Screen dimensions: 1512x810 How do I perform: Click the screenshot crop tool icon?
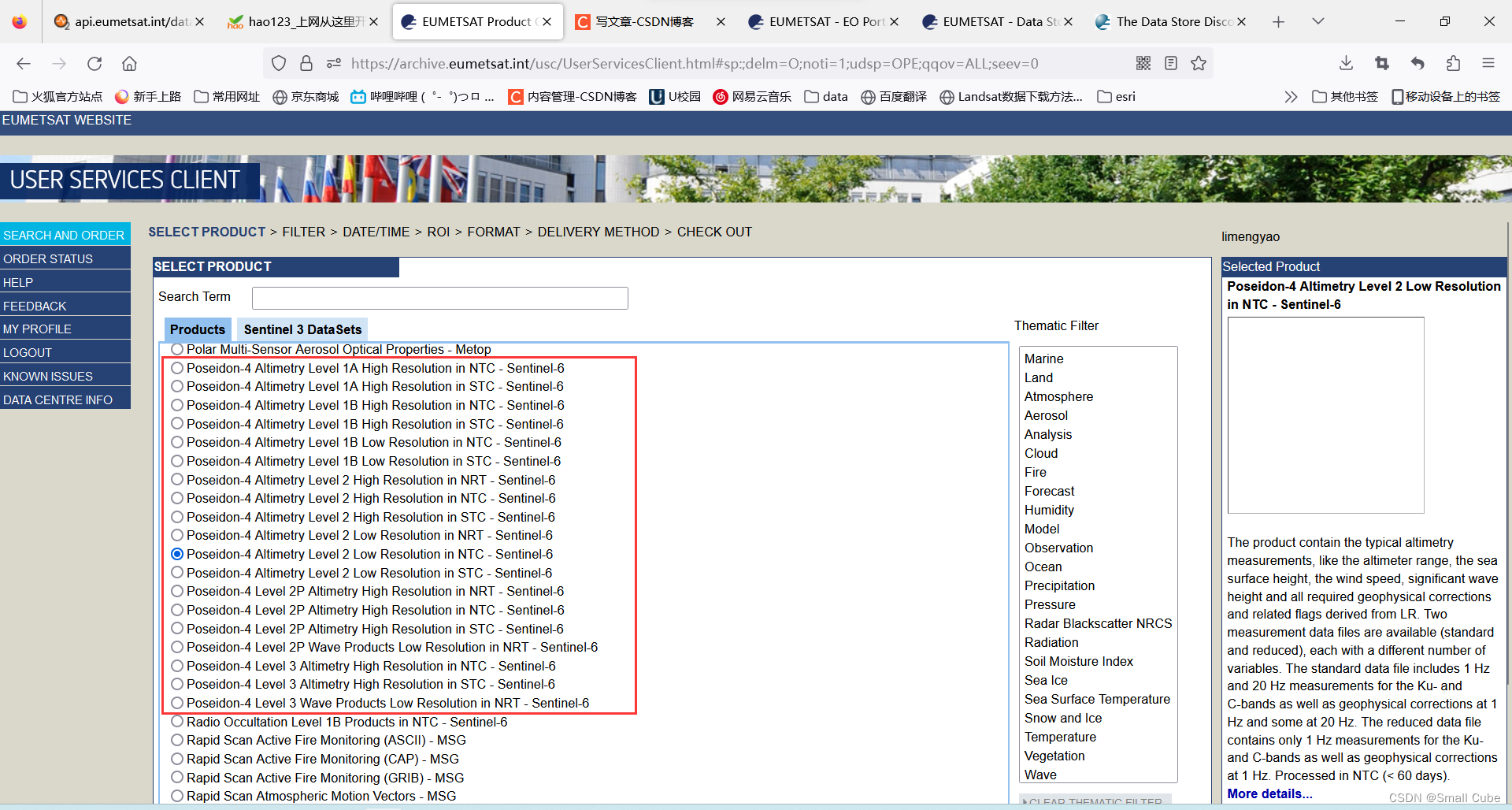[x=1382, y=63]
